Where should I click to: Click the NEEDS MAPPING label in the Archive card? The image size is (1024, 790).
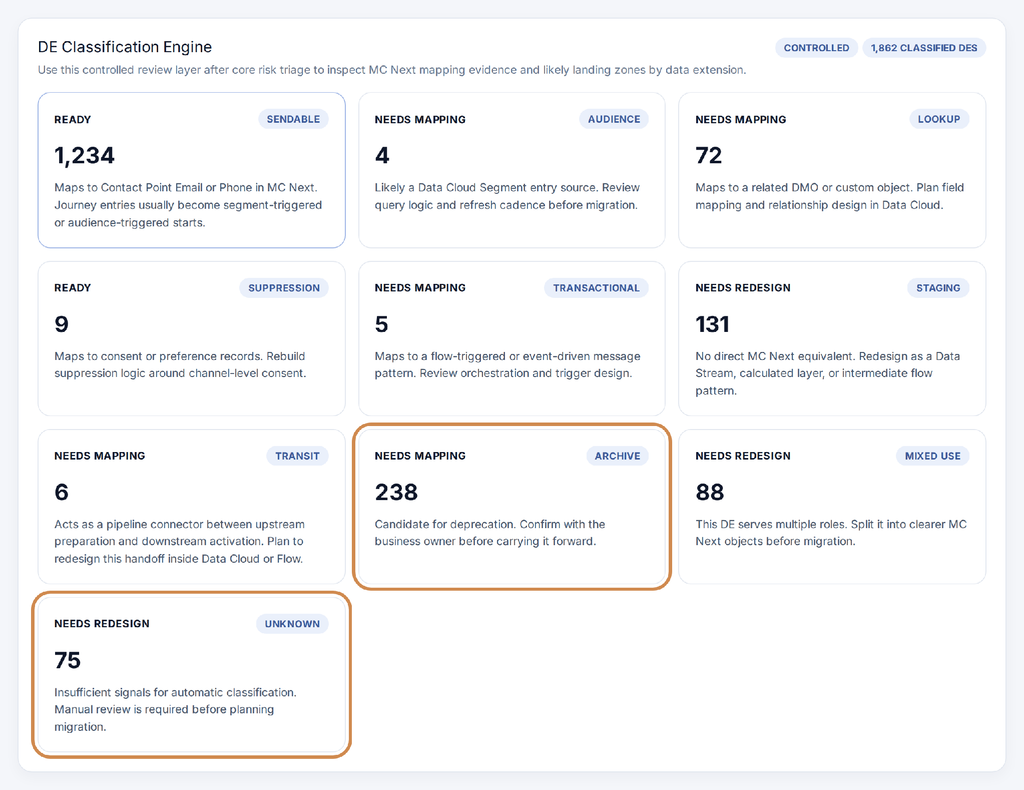(x=420, y=456)
